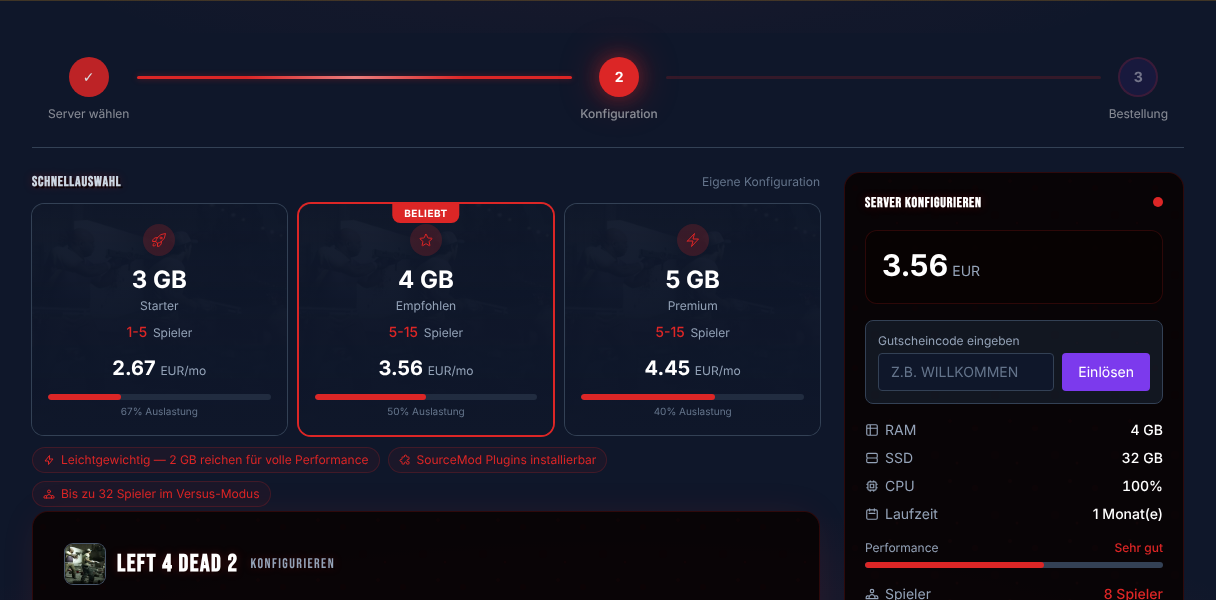The image size is (1216, 600).
Task: Click the Gutscheincode eingeben label
Action: point(949,341)
